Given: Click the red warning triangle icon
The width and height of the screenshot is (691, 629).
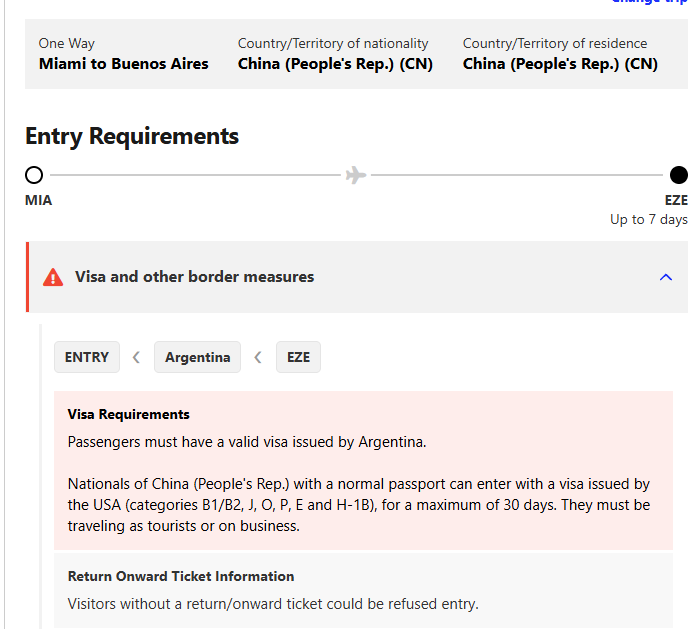Looking at the screenshot, I should pyautogui.click(x=53, y=277).
